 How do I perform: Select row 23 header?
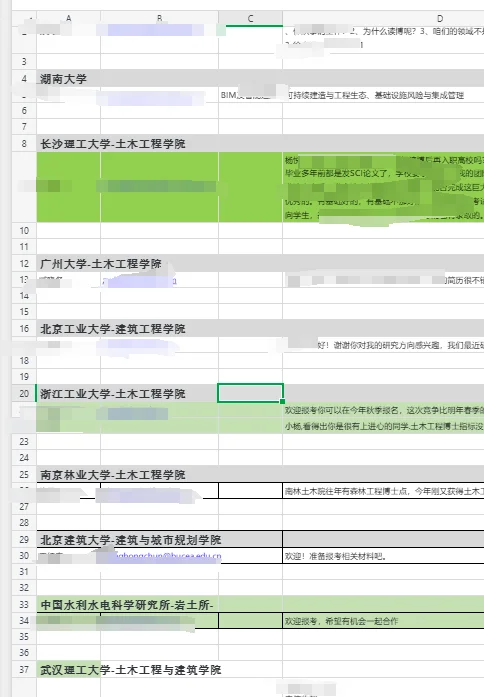pos(24,441)
